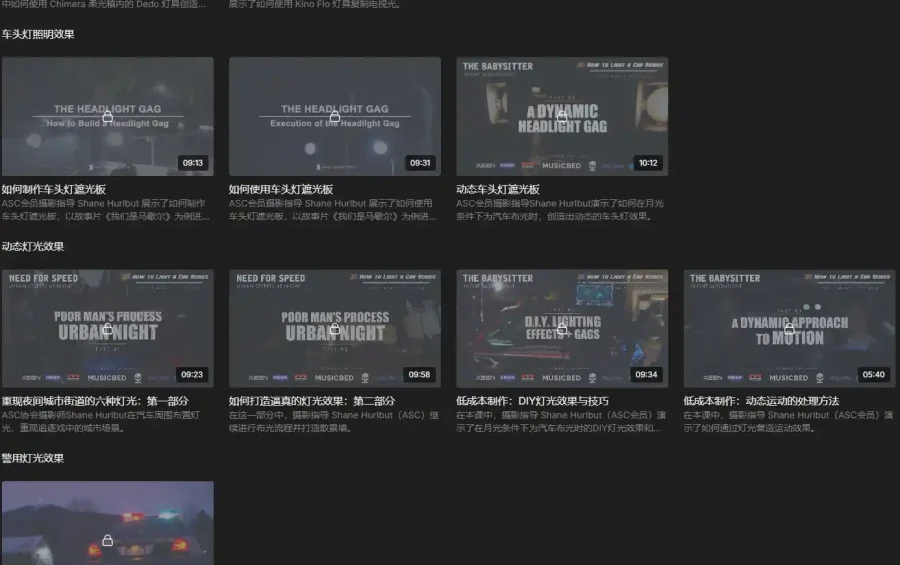Image resolution: width=900 pixels, height=565 pixels.
Task: Open title 低成本制作：动态运动的处理方法
Action: 761,401
